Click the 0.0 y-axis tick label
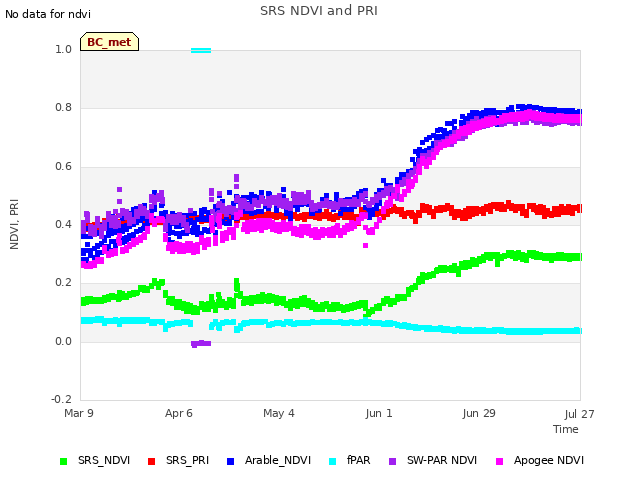Viewport: 640px width, 480px height. [63, 341]
